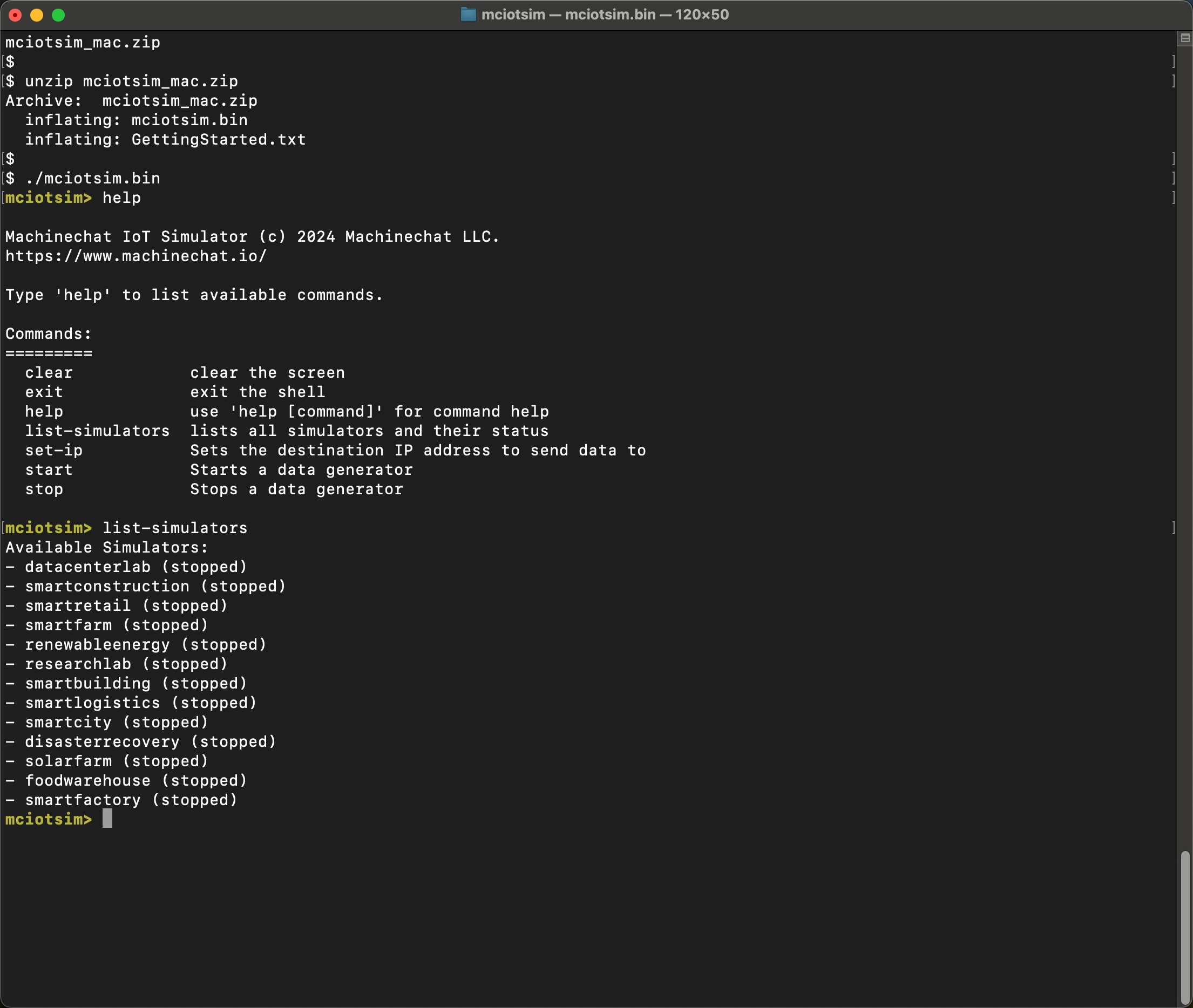
Task: Click the 'Commands:' heading
Action: [49, 333]
